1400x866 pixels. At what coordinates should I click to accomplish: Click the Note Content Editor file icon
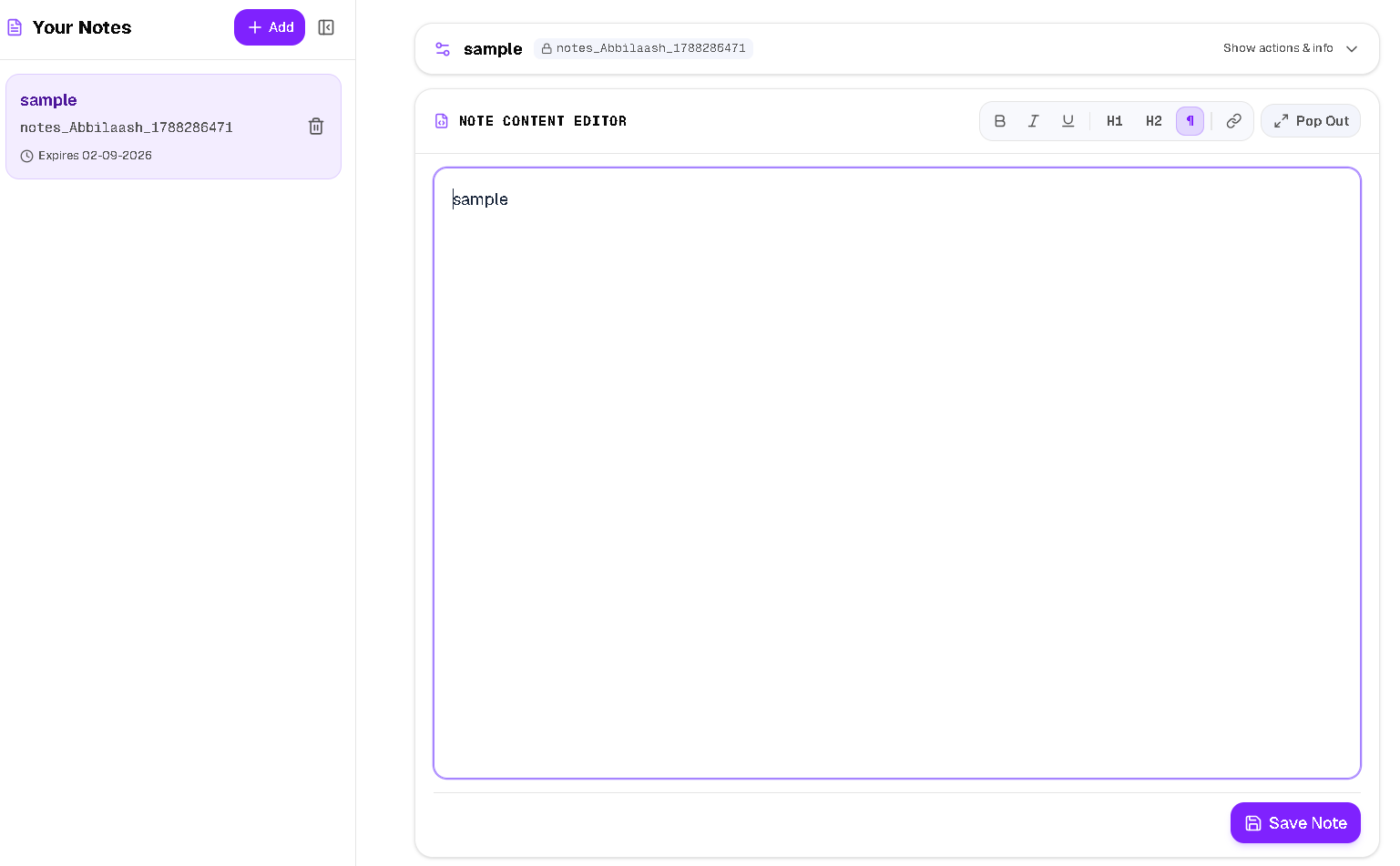tap(442, 121)
